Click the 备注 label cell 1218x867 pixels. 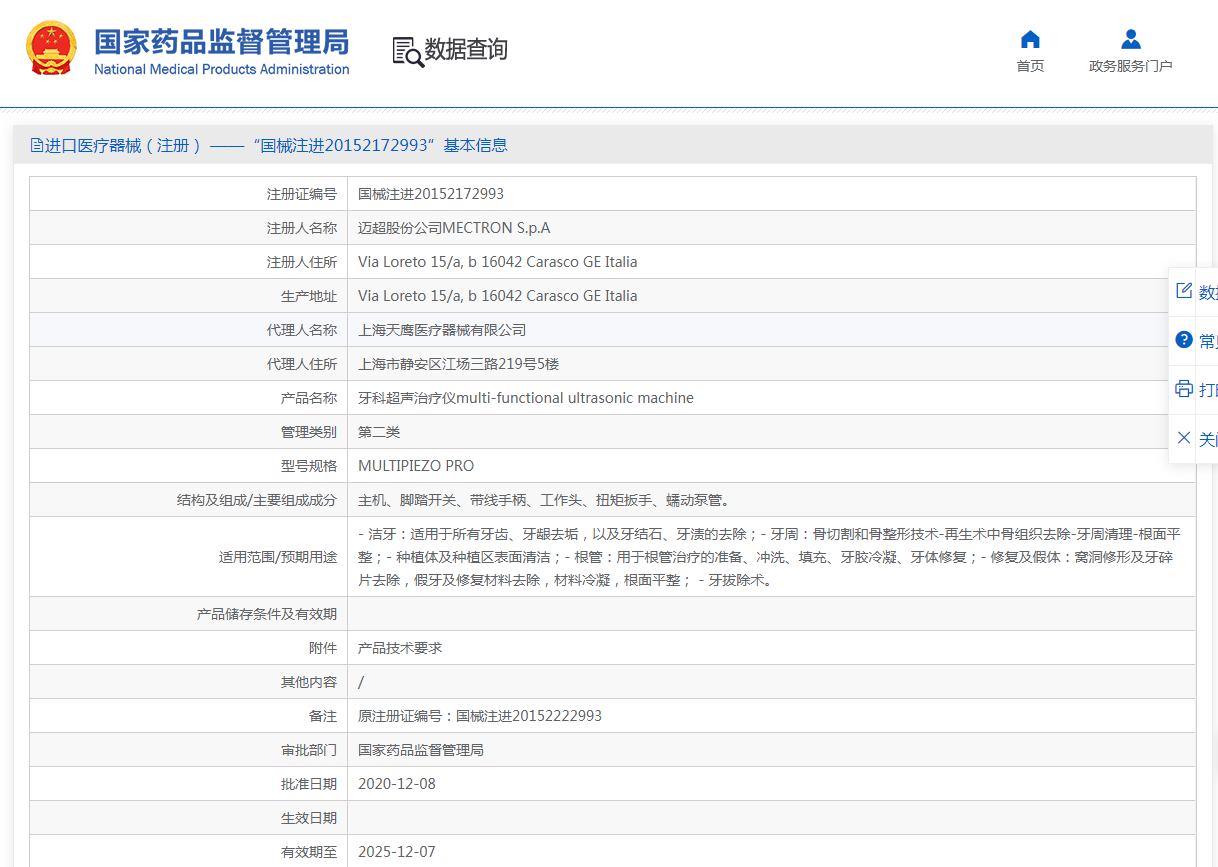[x=188, y=716]
